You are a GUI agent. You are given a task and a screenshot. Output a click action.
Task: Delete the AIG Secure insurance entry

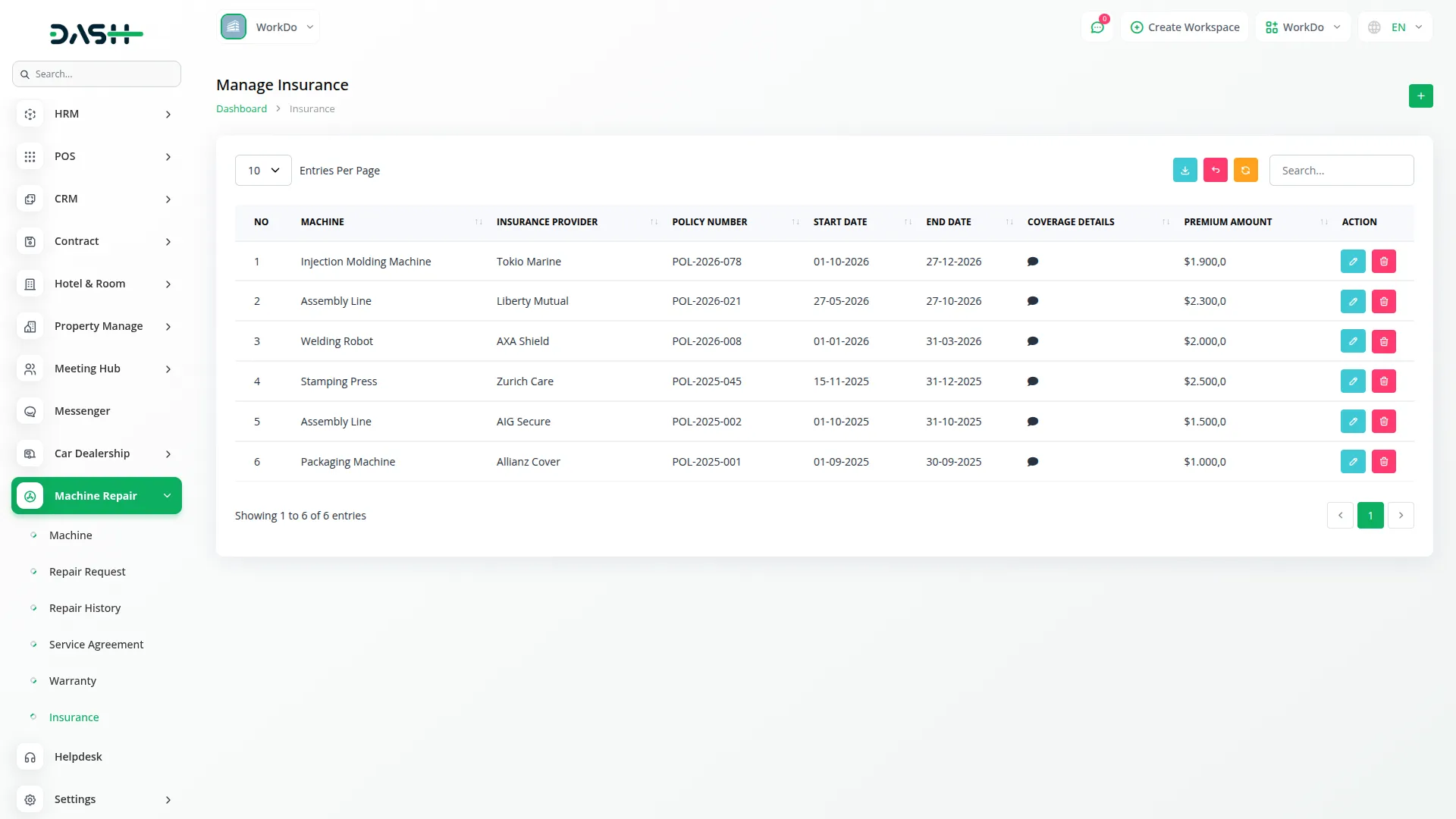[1383, 421]
